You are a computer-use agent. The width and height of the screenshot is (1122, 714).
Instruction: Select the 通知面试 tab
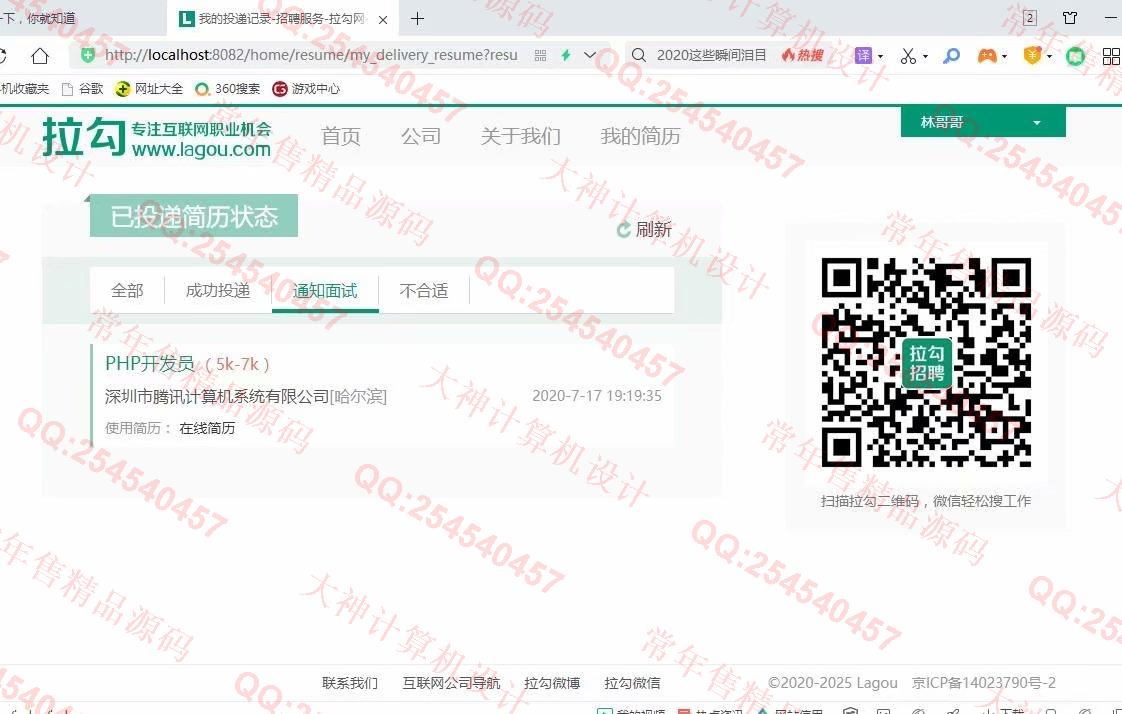point(325,290)
